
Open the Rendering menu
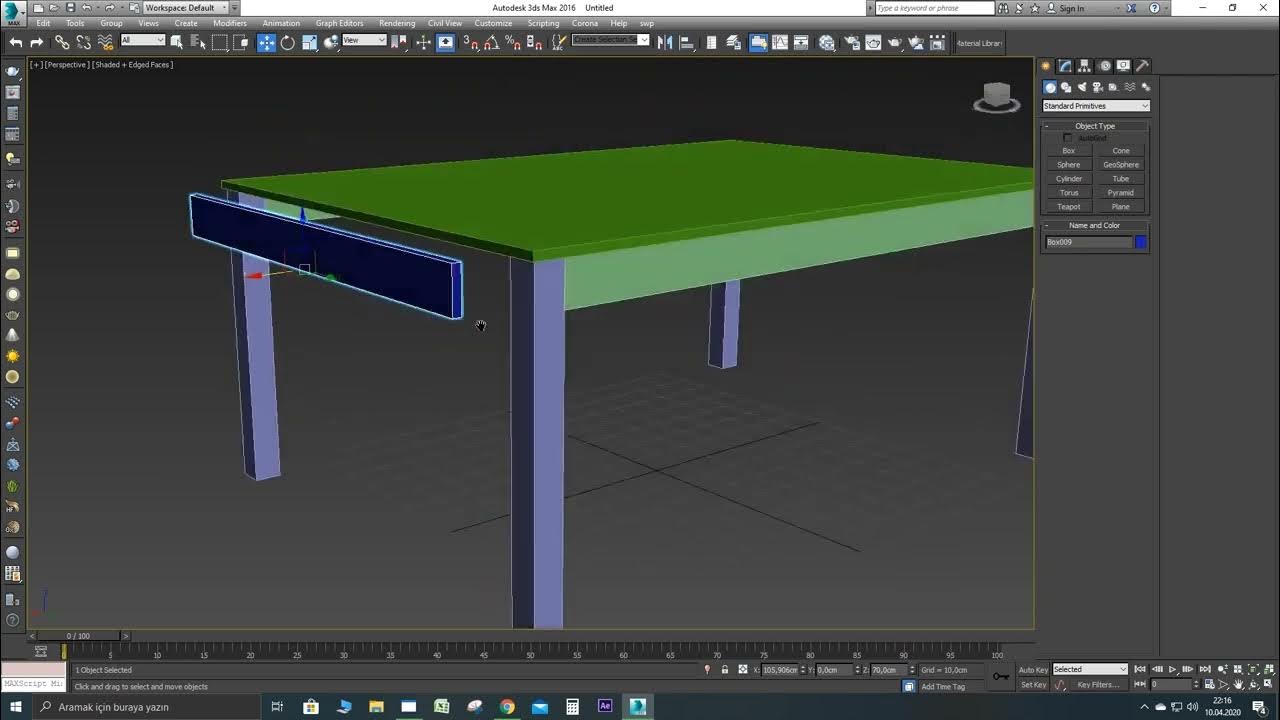(397, 23)
